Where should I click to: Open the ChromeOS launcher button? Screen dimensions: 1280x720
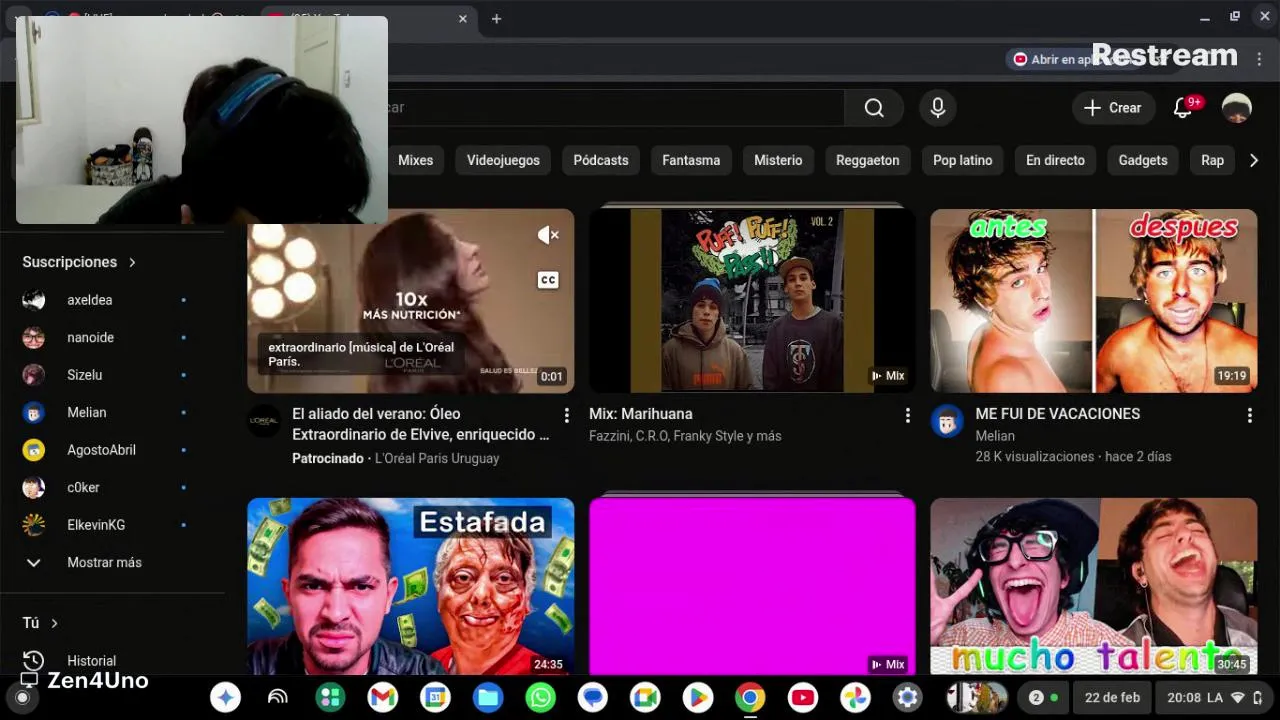(22, 698)
